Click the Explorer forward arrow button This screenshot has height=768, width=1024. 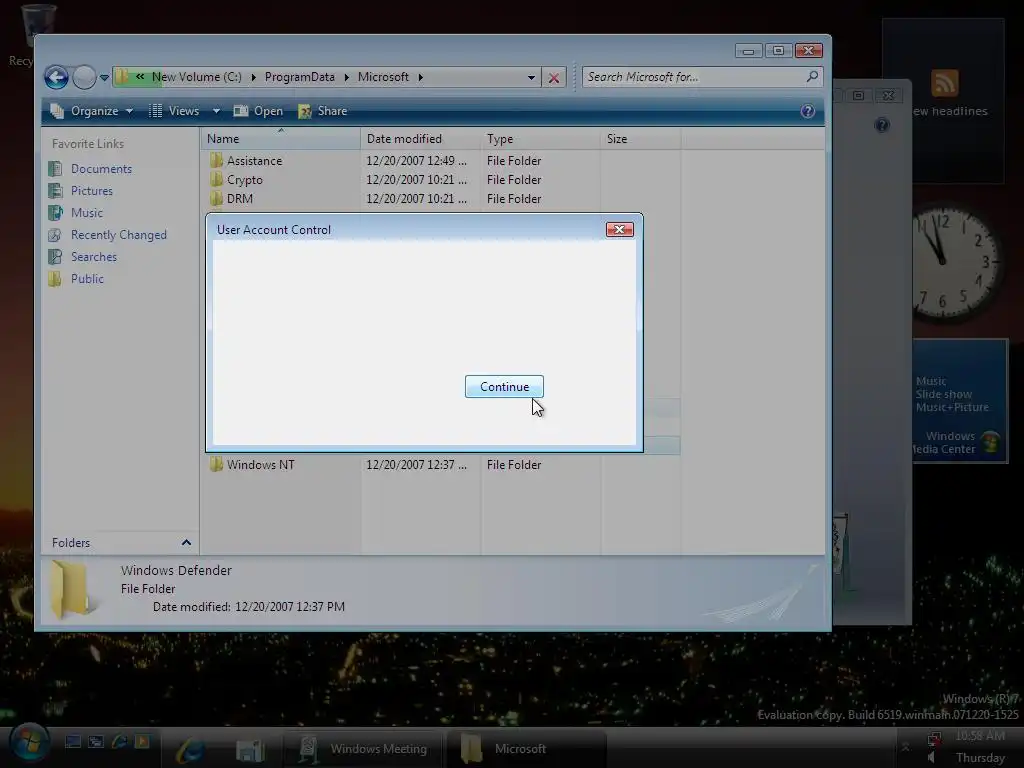(x=84, y=78)
